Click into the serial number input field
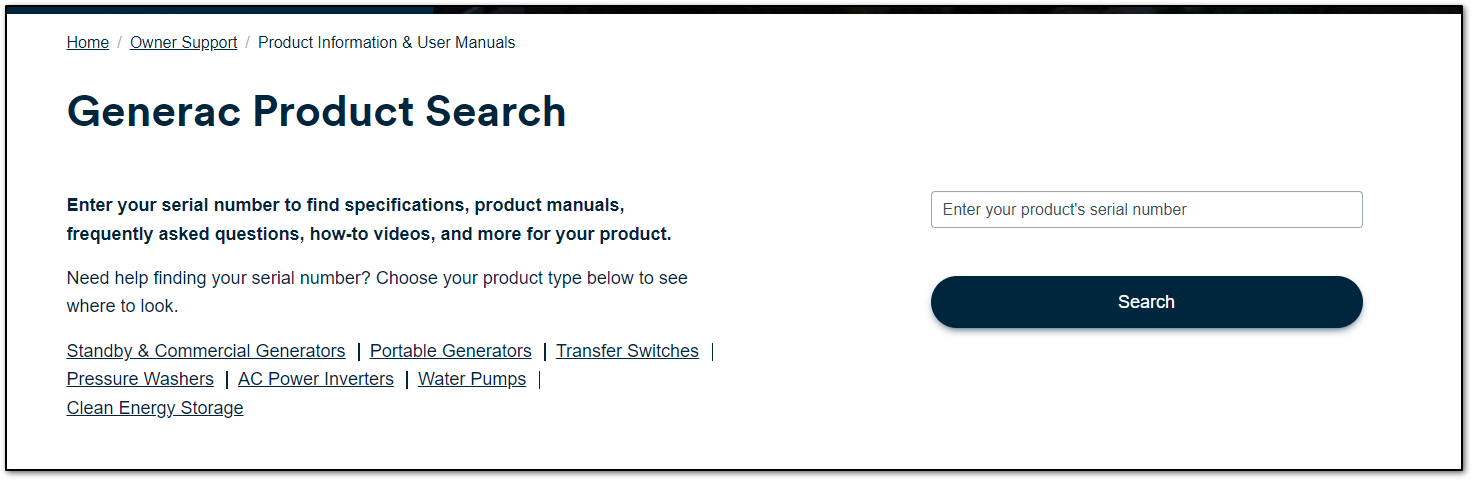Screen dimensions: 1472x480 pyautogui.click(x=1146, y=210)
